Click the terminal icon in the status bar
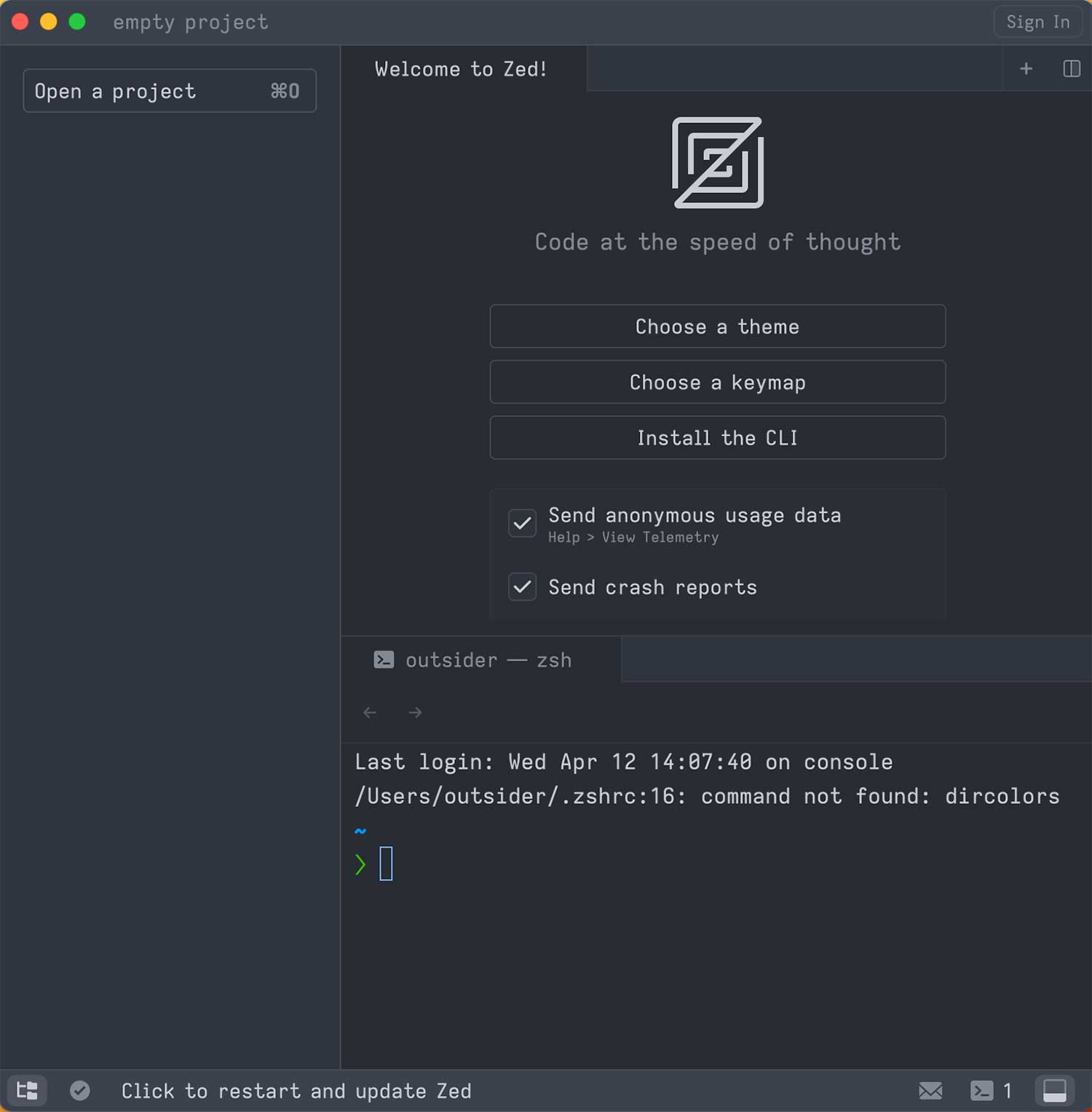 [981, 1090]
